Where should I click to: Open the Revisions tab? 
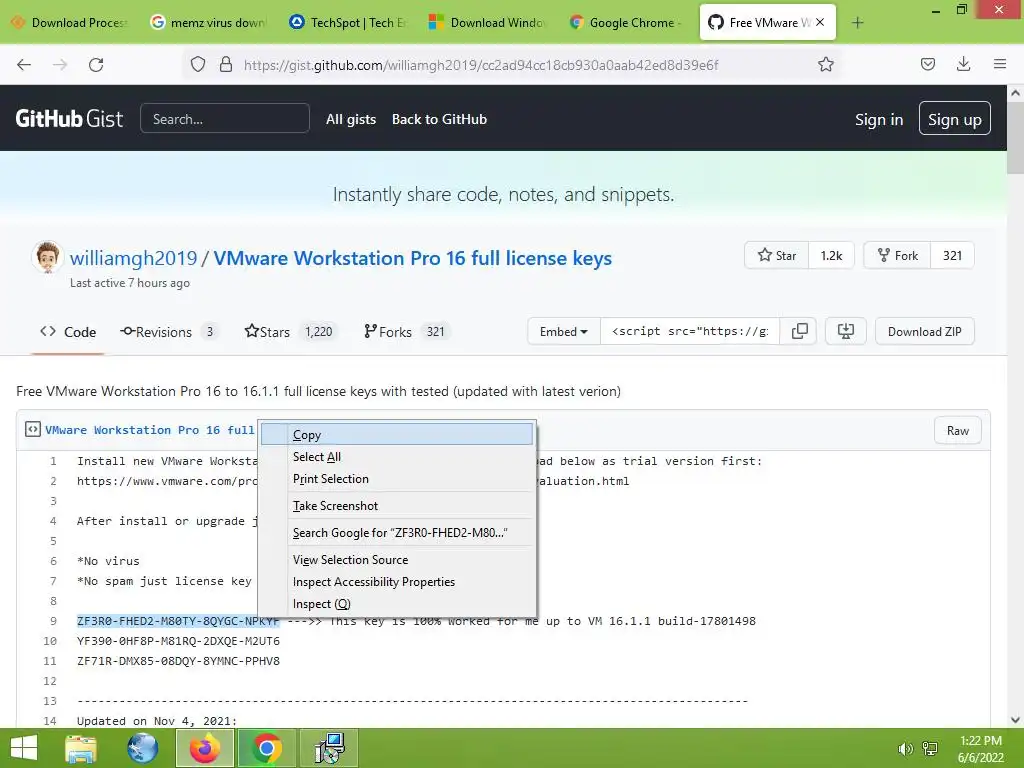[x=168, y=332]
